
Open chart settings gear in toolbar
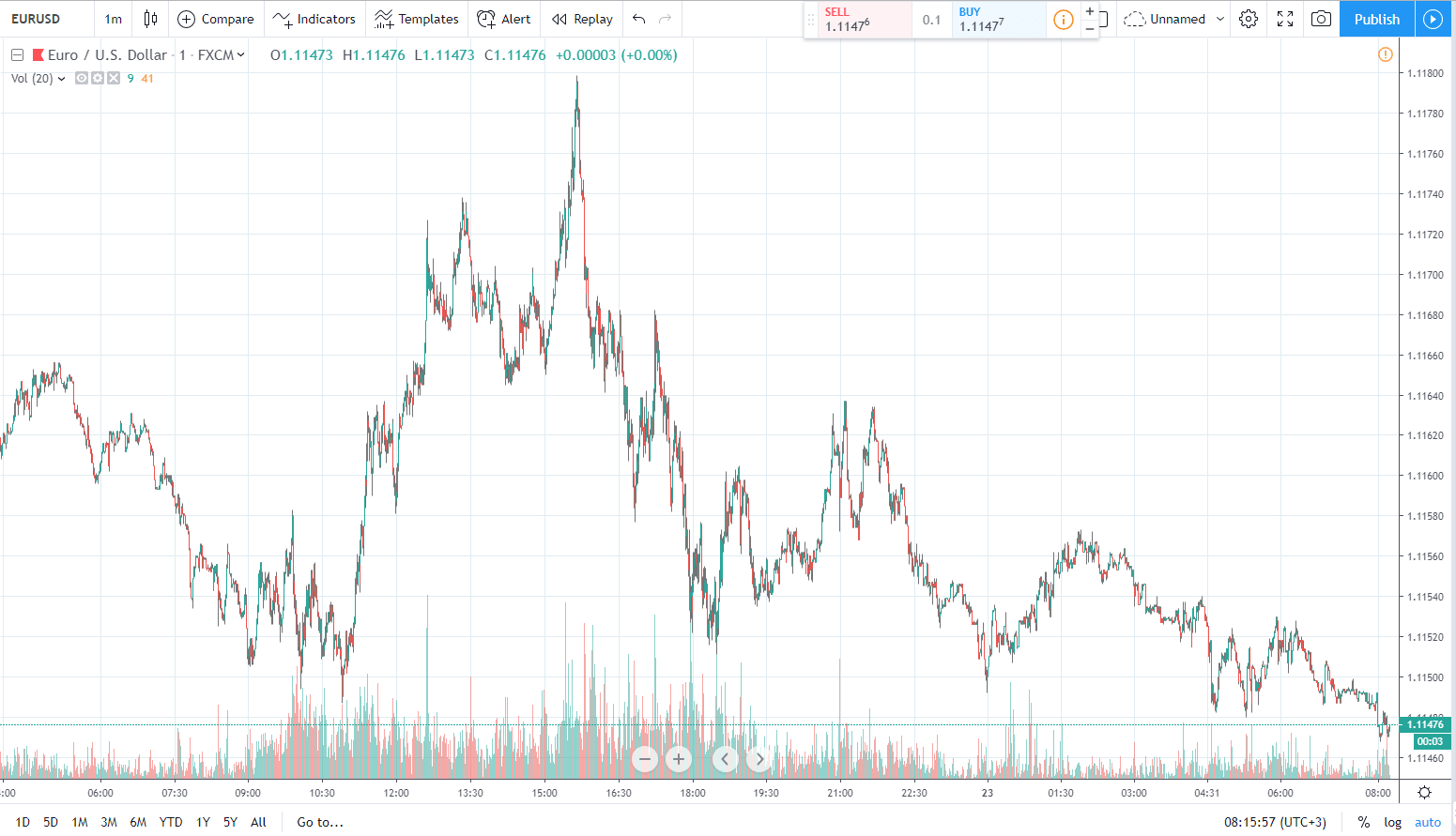coord(1248,19)
